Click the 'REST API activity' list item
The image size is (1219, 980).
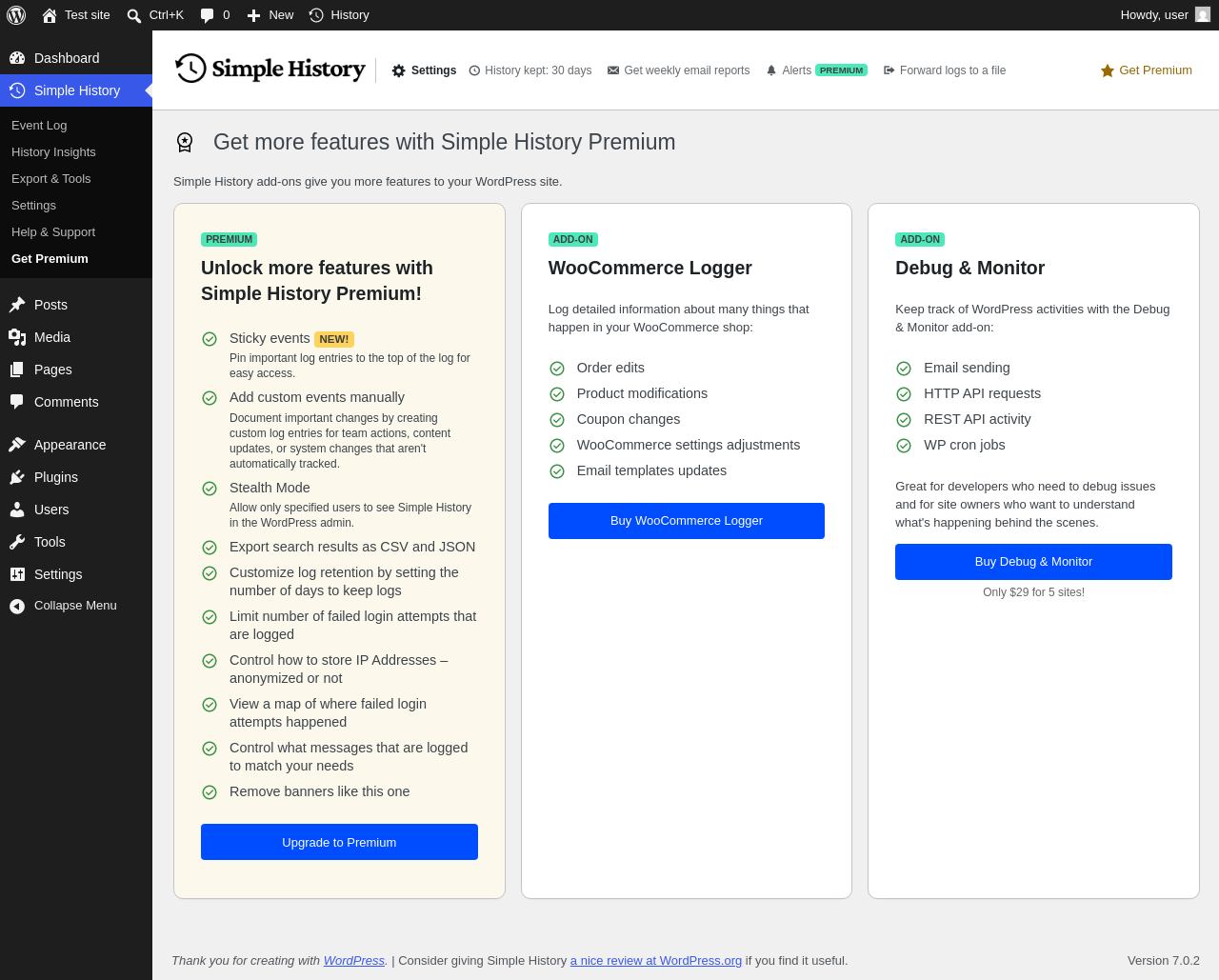click(977, 419)
